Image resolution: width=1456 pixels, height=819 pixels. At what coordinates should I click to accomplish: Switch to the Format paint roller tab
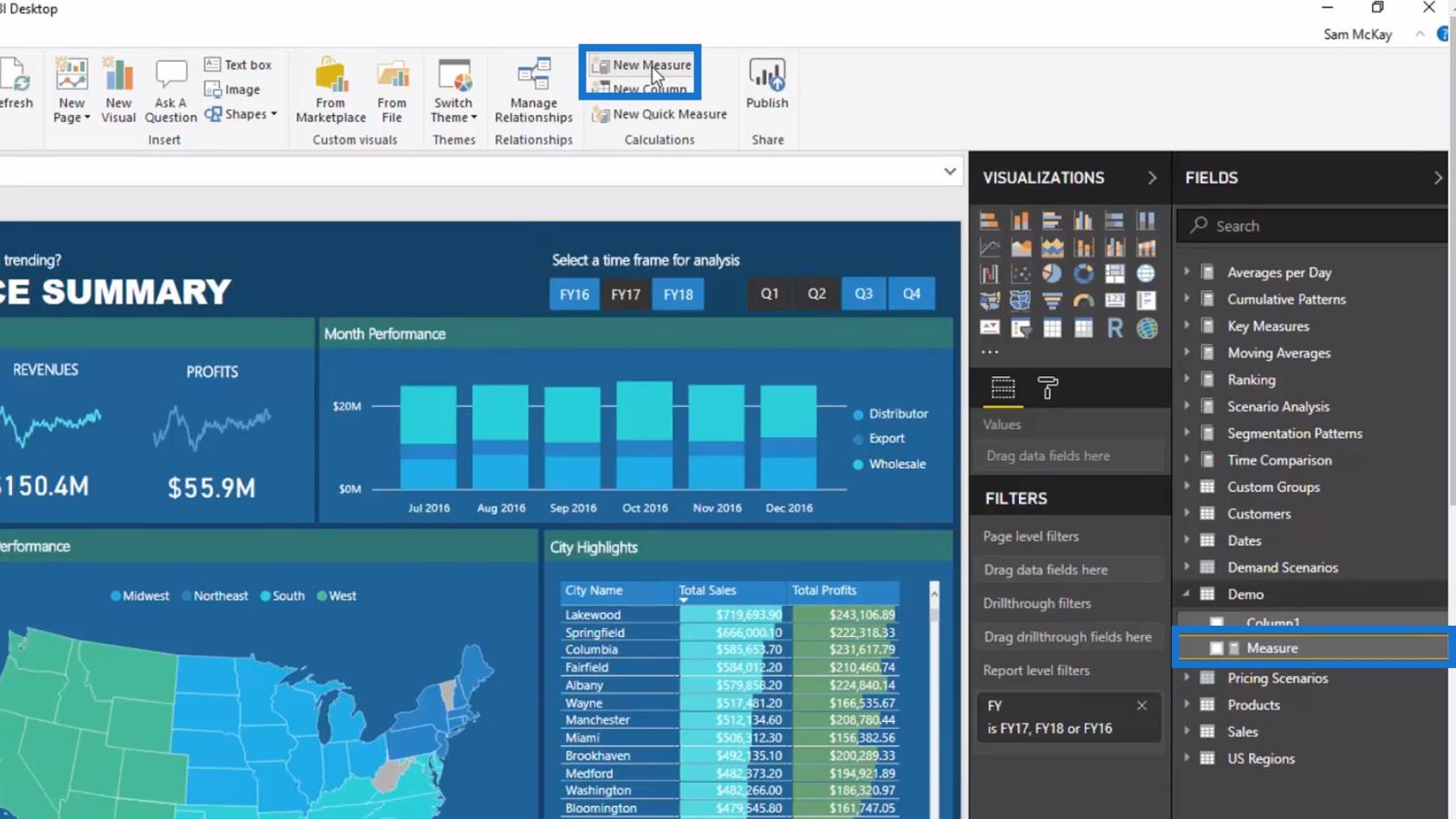[1048, 388]
